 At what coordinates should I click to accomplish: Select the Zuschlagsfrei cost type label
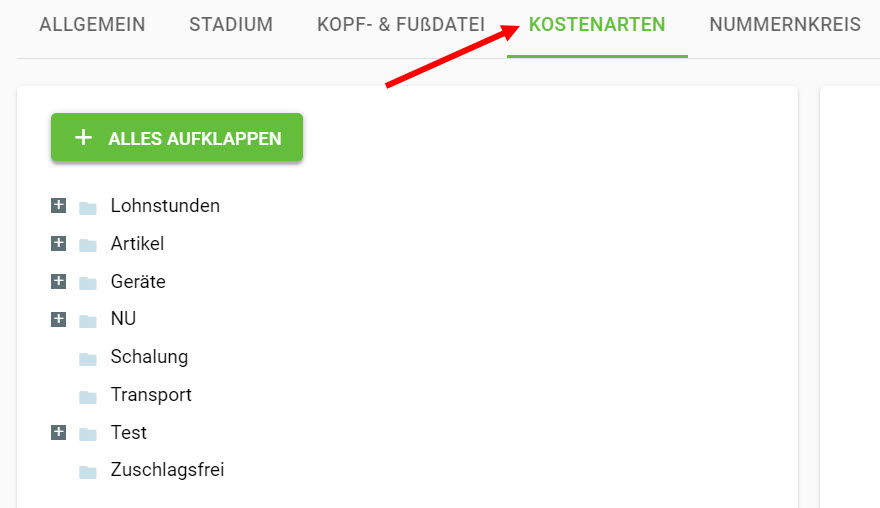(167, 469)
